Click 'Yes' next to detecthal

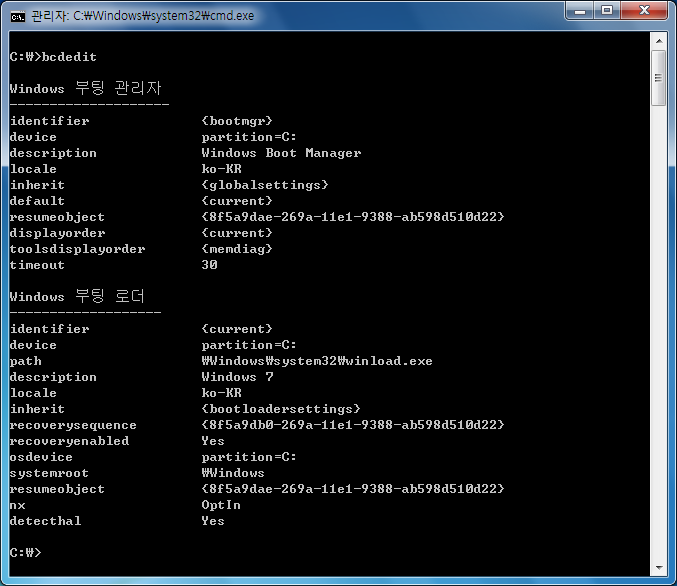coord(213,521)
